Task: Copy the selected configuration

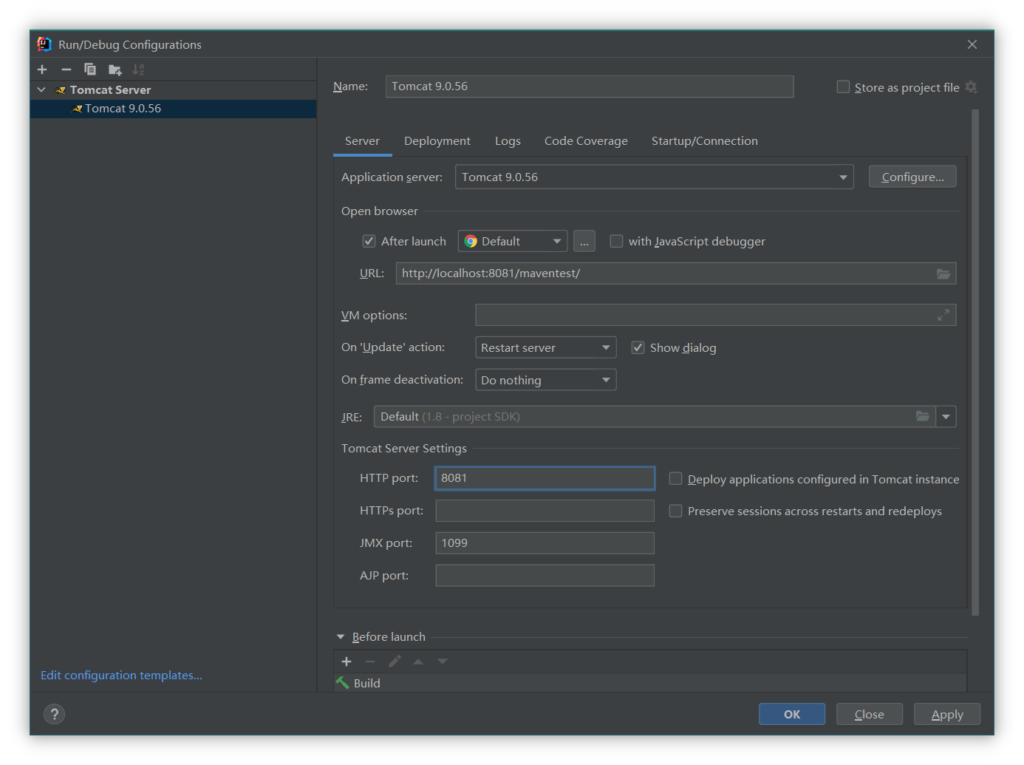Action: click(90, 69)
